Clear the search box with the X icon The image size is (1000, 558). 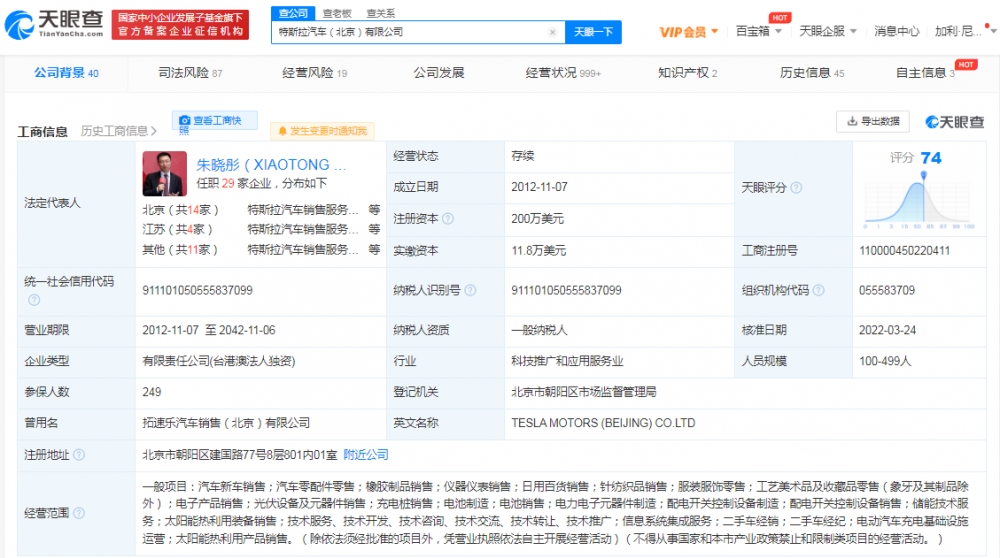(x=552, y=32)
